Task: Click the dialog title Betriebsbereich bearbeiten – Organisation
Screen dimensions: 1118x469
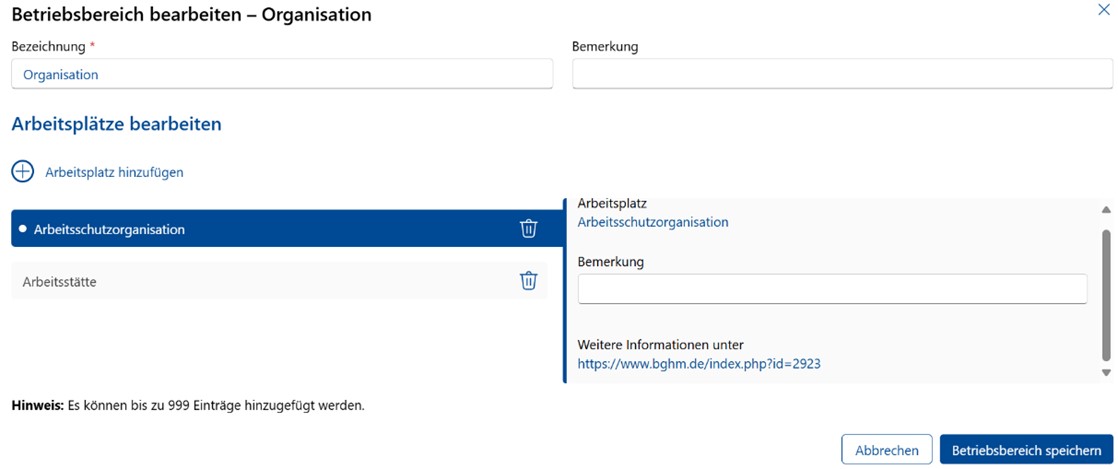Action: [x=191, y=14]
